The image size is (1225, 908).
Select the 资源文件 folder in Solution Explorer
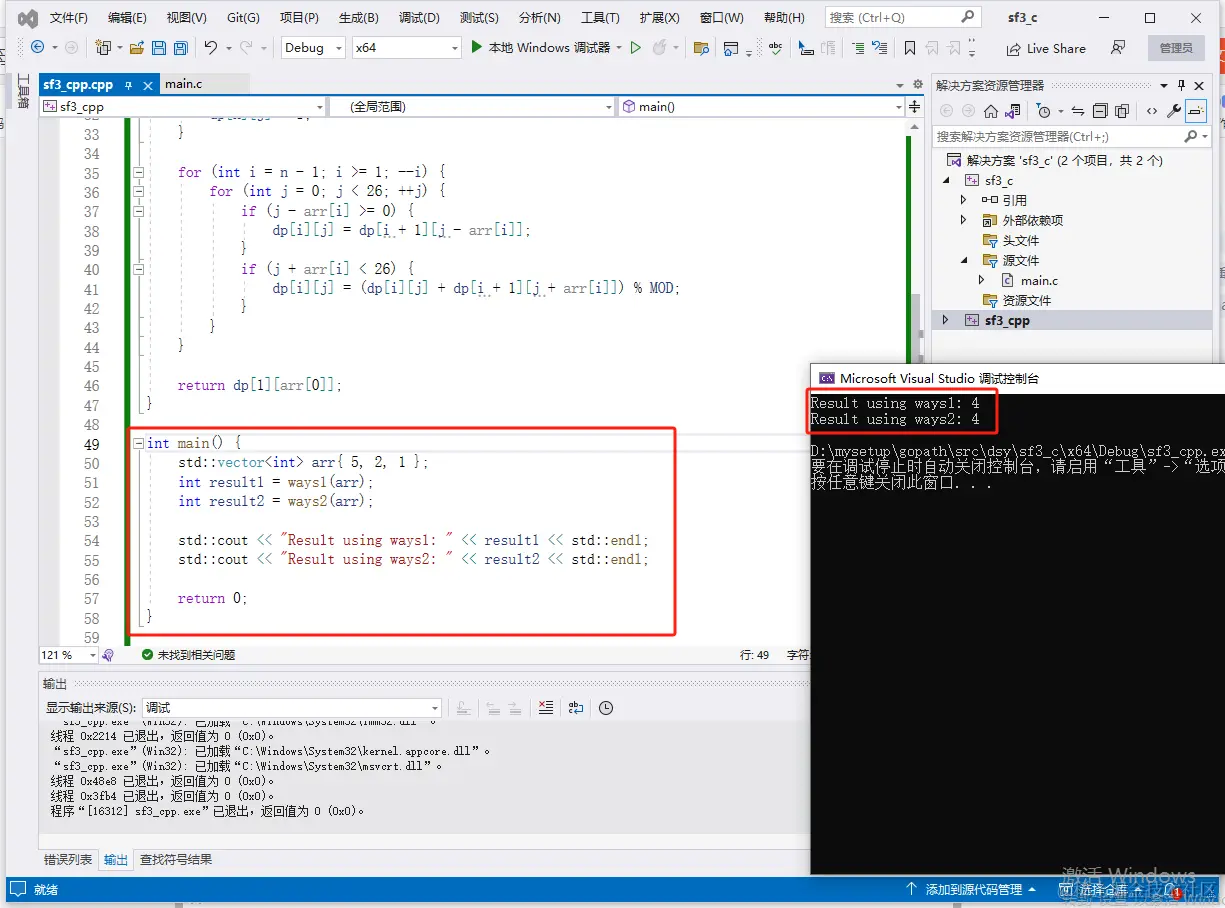tap(1026, 300)
